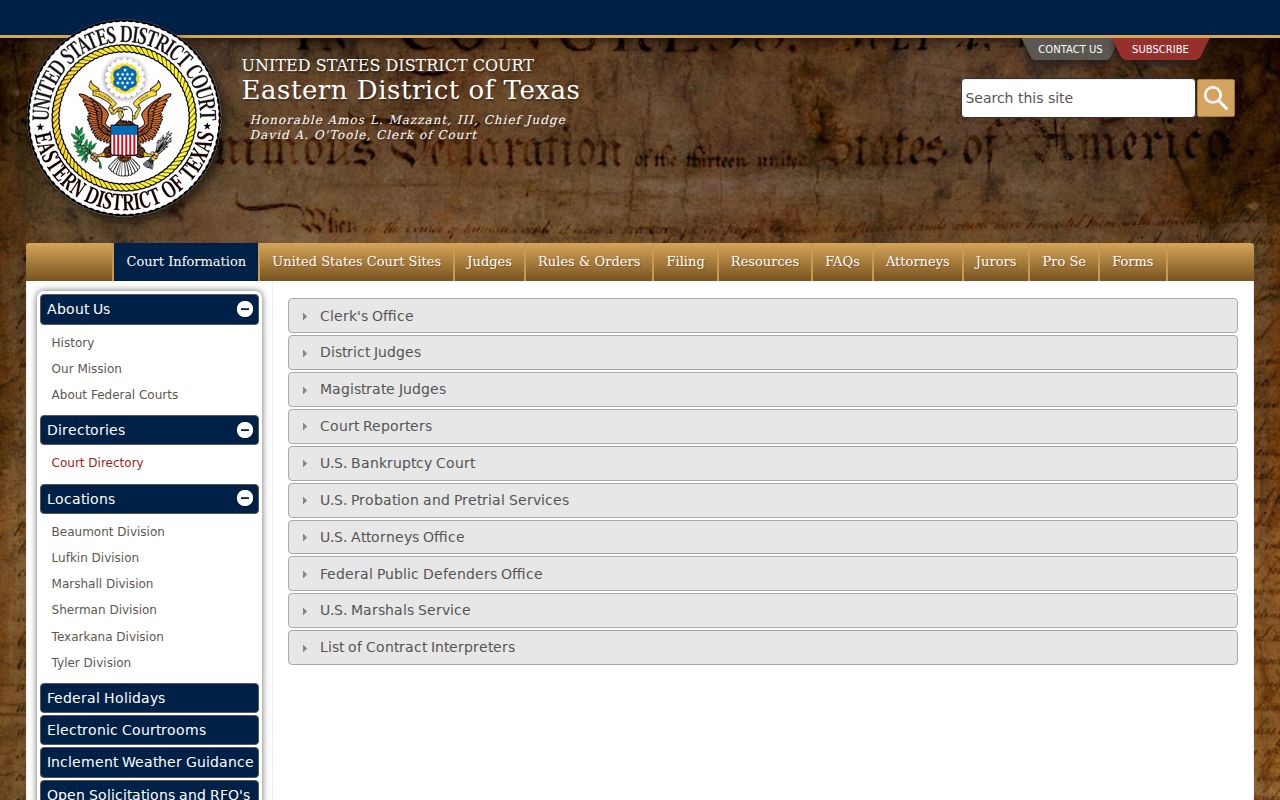Open the Court Directory link
Screen dimensions: 1280x800
pos(97,462)
